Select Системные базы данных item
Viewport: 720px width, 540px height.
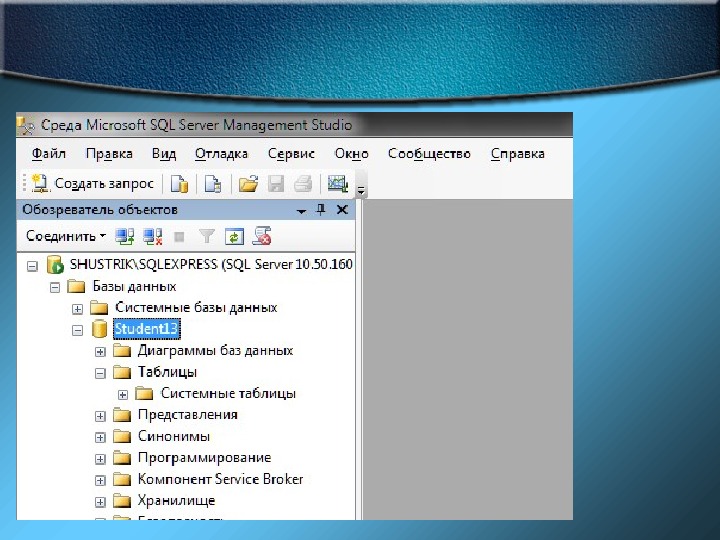coord(196,307)
